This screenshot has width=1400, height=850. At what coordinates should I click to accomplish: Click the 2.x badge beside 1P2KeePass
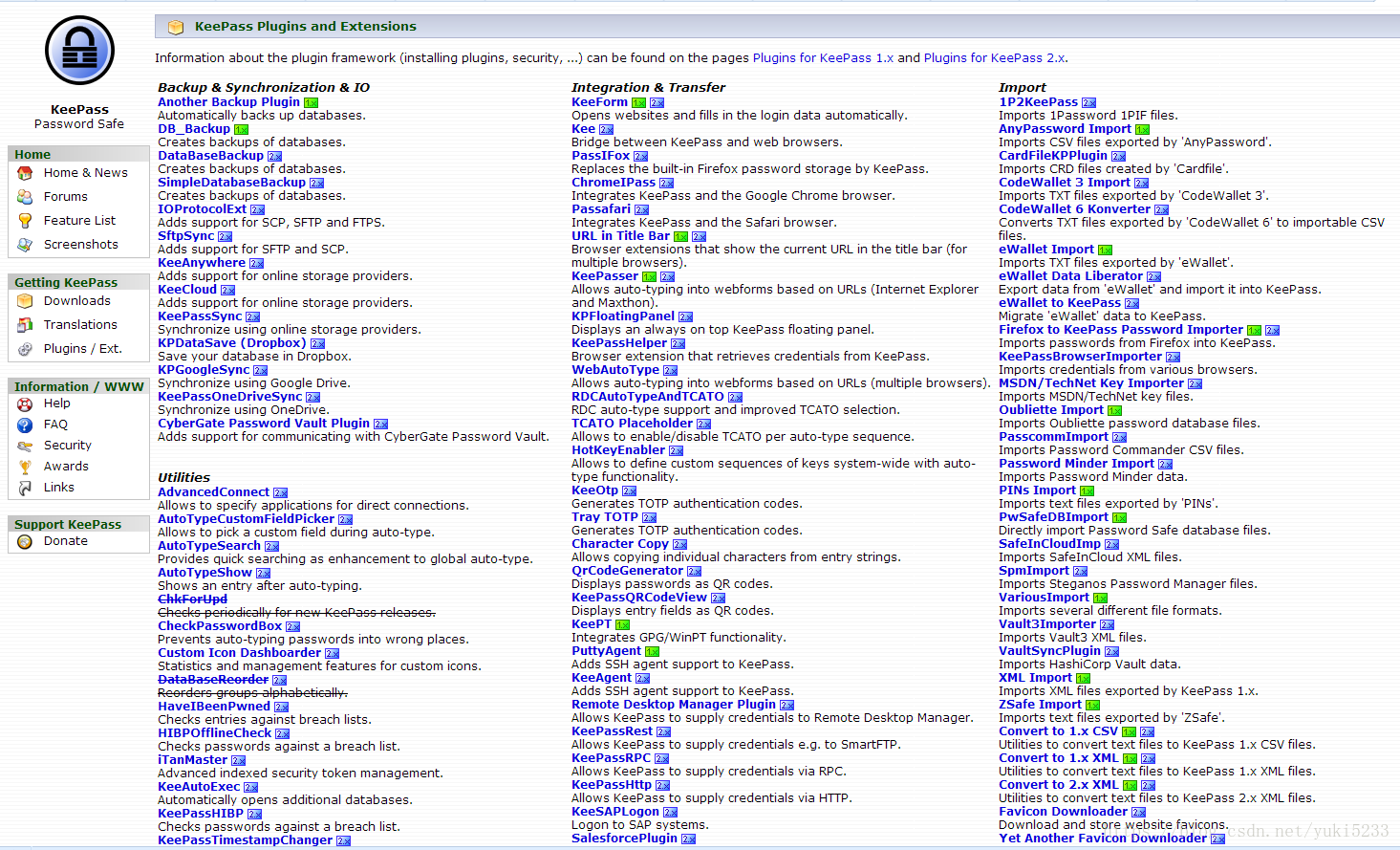pyautogui.click(x=1088, y=102)
